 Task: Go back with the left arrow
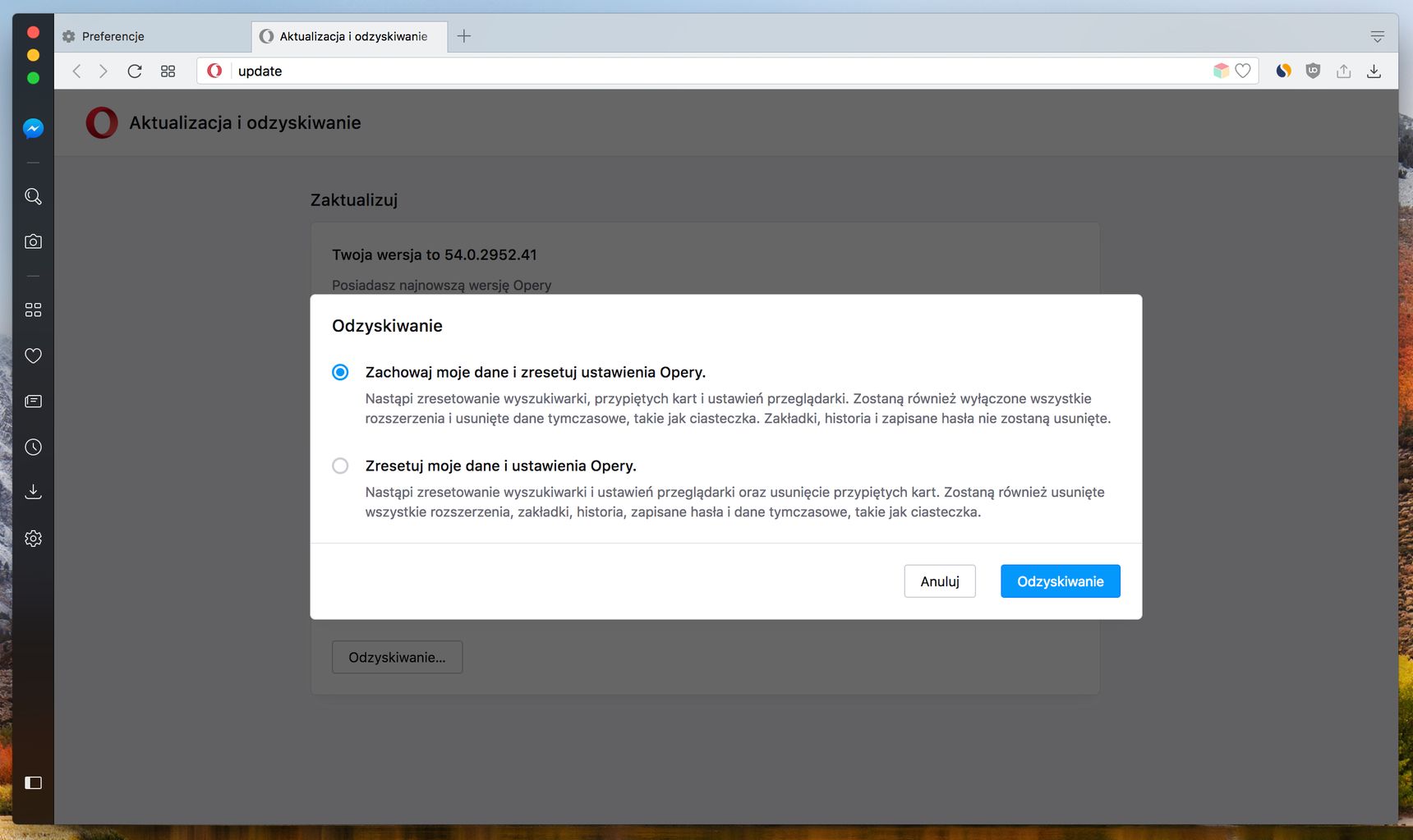(x=76, y=71)
